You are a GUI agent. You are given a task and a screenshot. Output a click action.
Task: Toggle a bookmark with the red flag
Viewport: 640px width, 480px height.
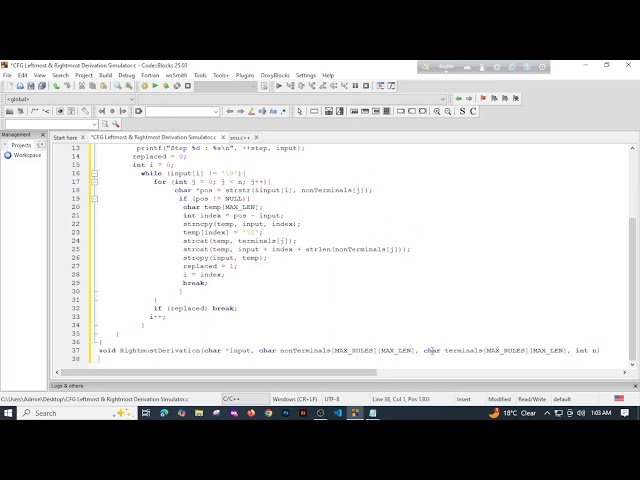(483, 99)
